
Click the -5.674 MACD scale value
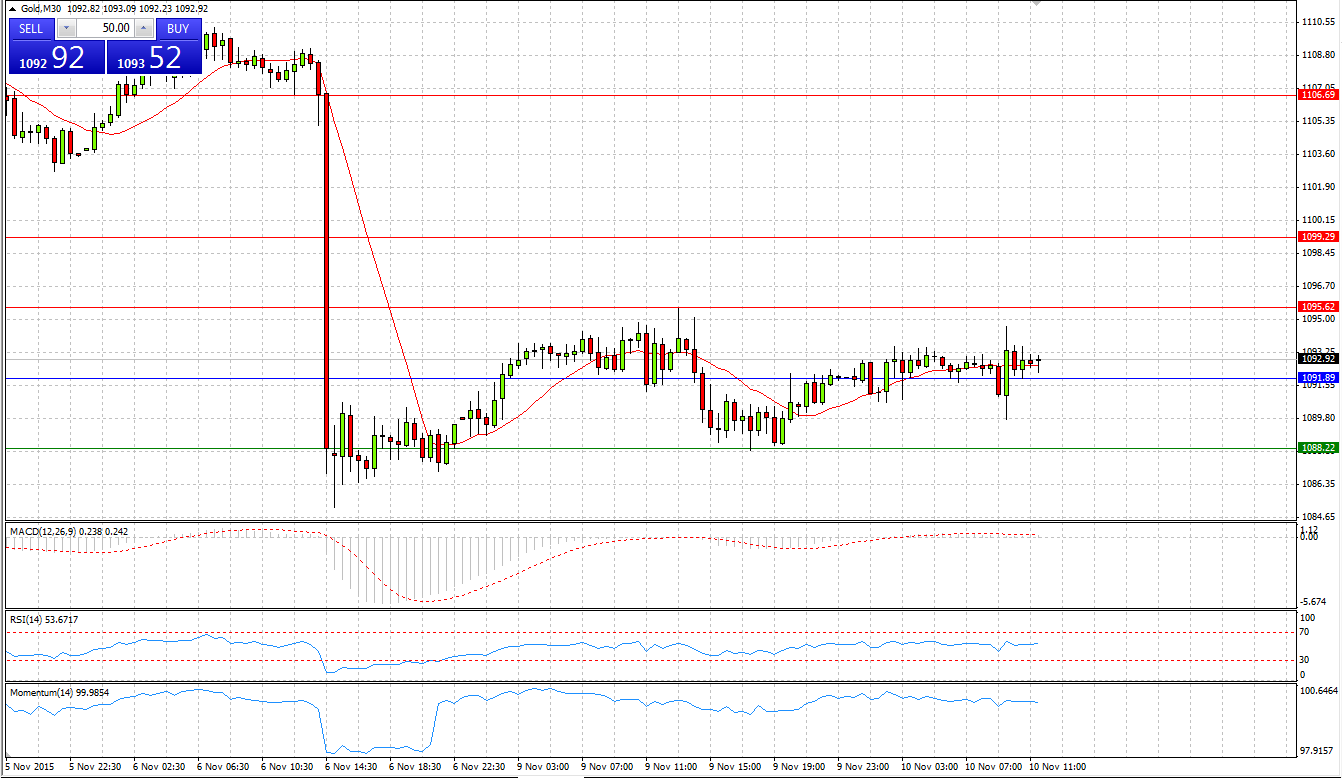1314,602
